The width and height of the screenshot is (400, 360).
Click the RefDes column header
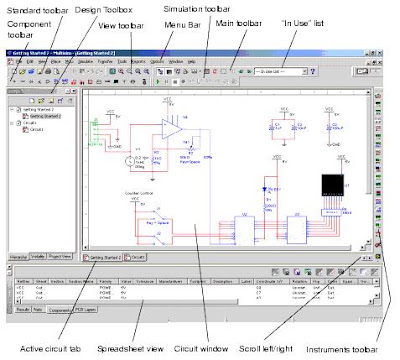click(x=23, y=282)
